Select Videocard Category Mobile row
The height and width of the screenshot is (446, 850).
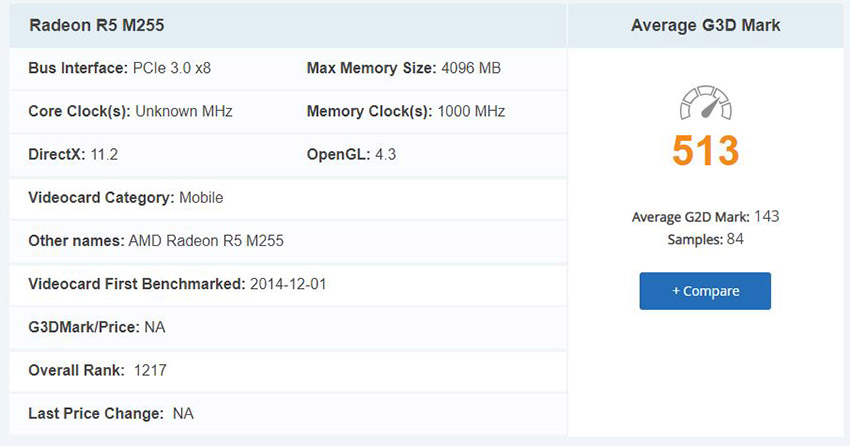click(x=288, y=198)
